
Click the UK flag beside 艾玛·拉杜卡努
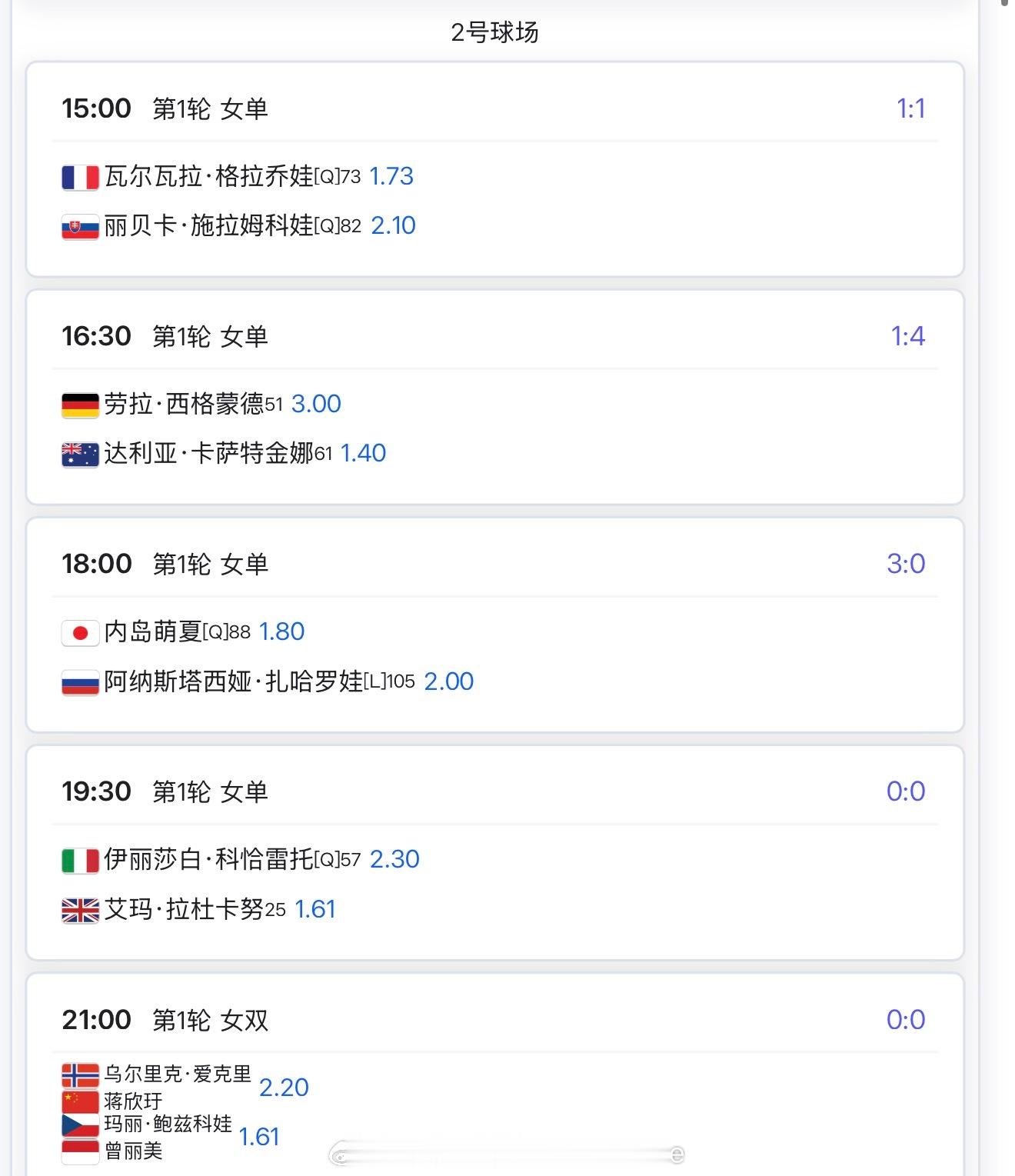coord(81,911)
